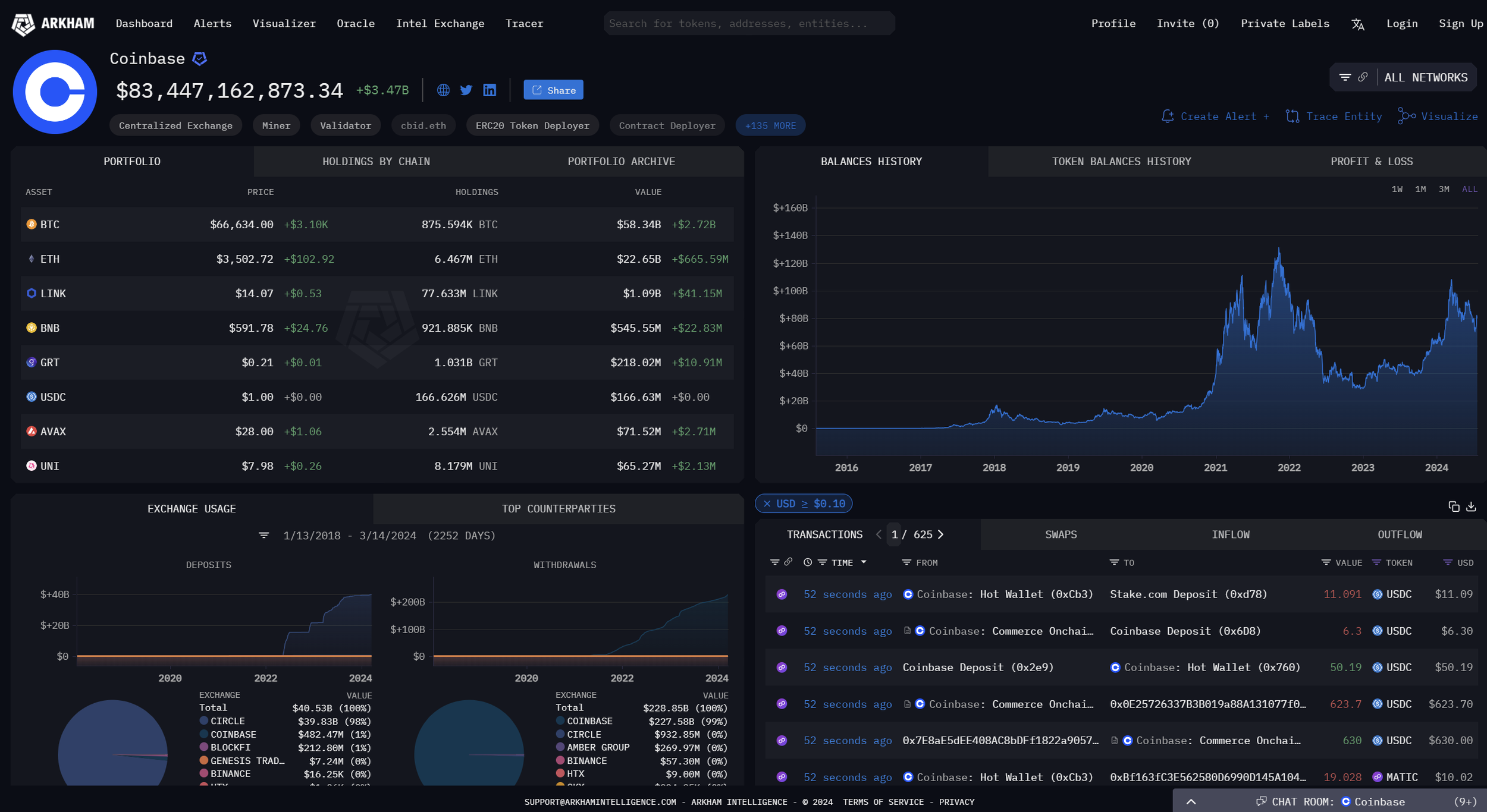Click the Arkham logo icon
The height and width of the screenshot is (812, 1487).
pos(24,24)
